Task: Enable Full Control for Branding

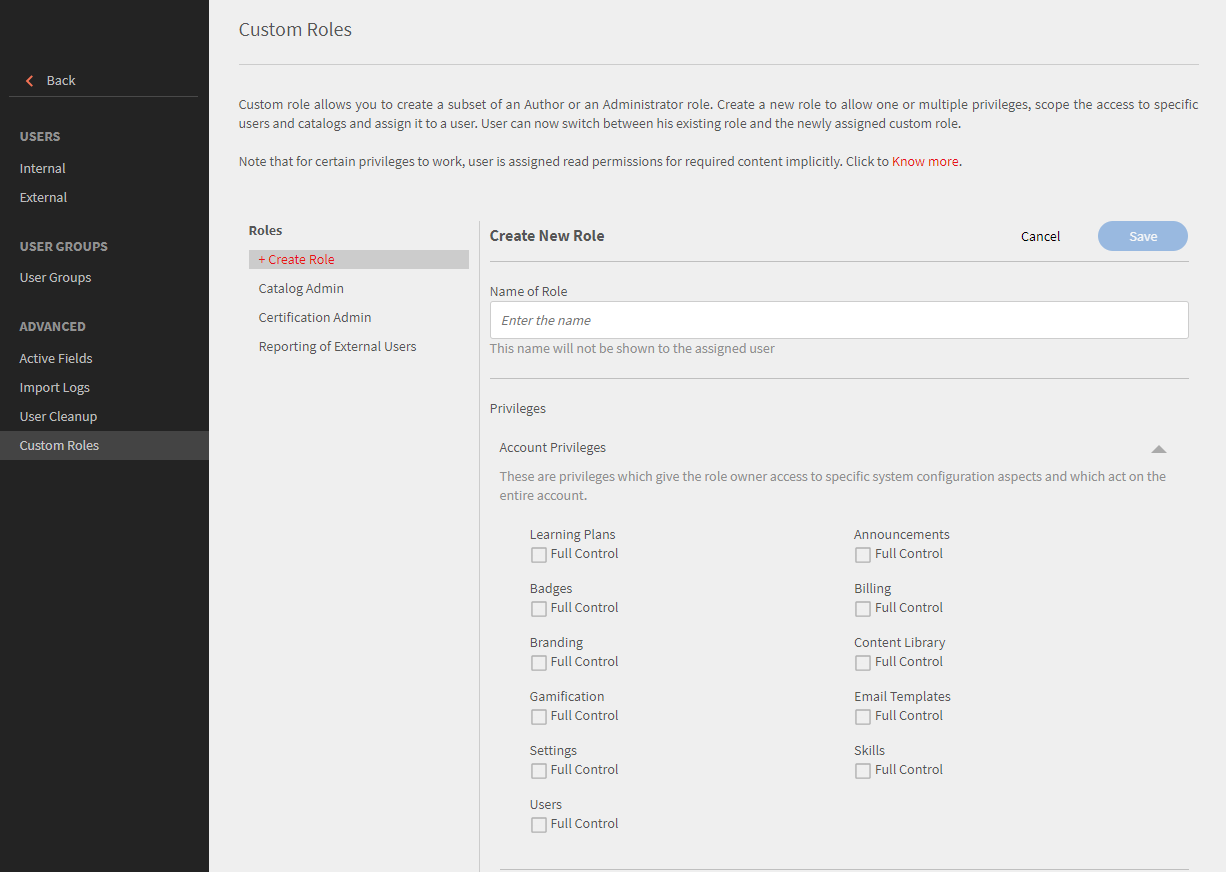Action: [x=539, y=662]
